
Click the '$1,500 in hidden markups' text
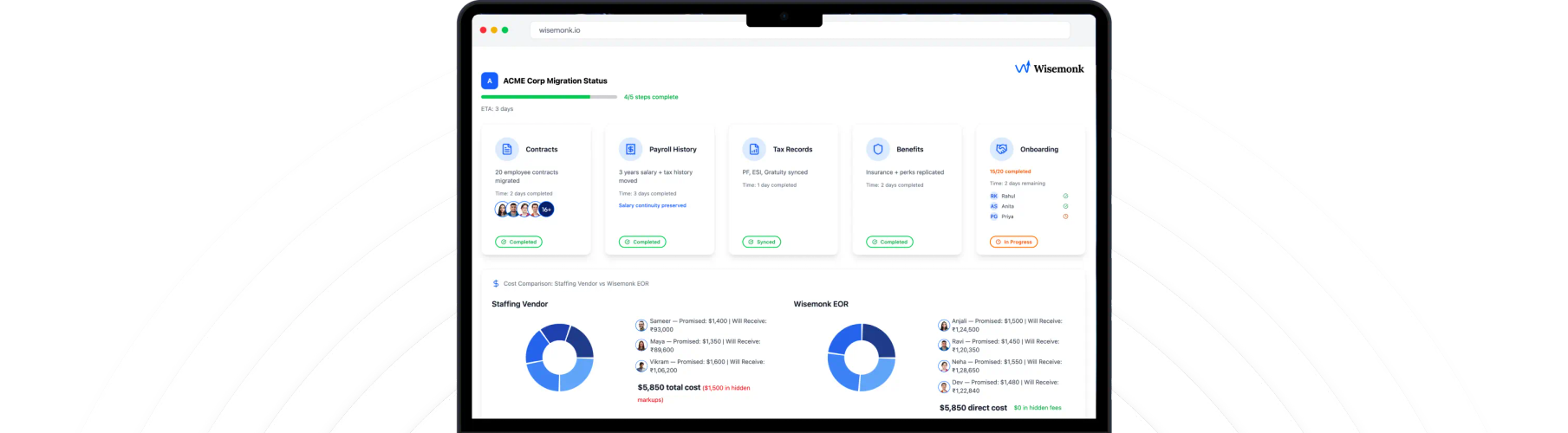pos(694,393)
